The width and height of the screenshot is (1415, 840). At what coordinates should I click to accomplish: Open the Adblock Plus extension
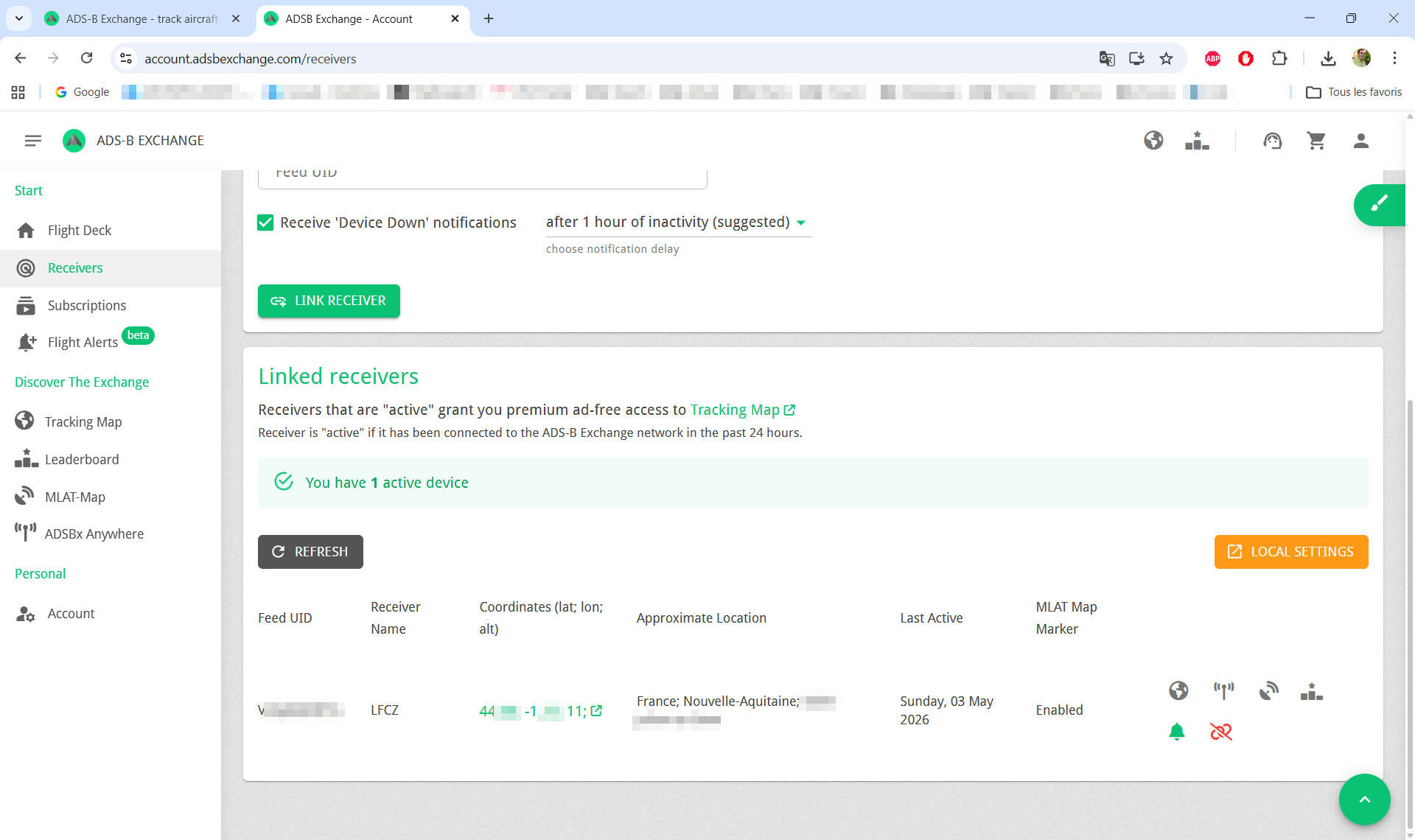coord(1212,58)
